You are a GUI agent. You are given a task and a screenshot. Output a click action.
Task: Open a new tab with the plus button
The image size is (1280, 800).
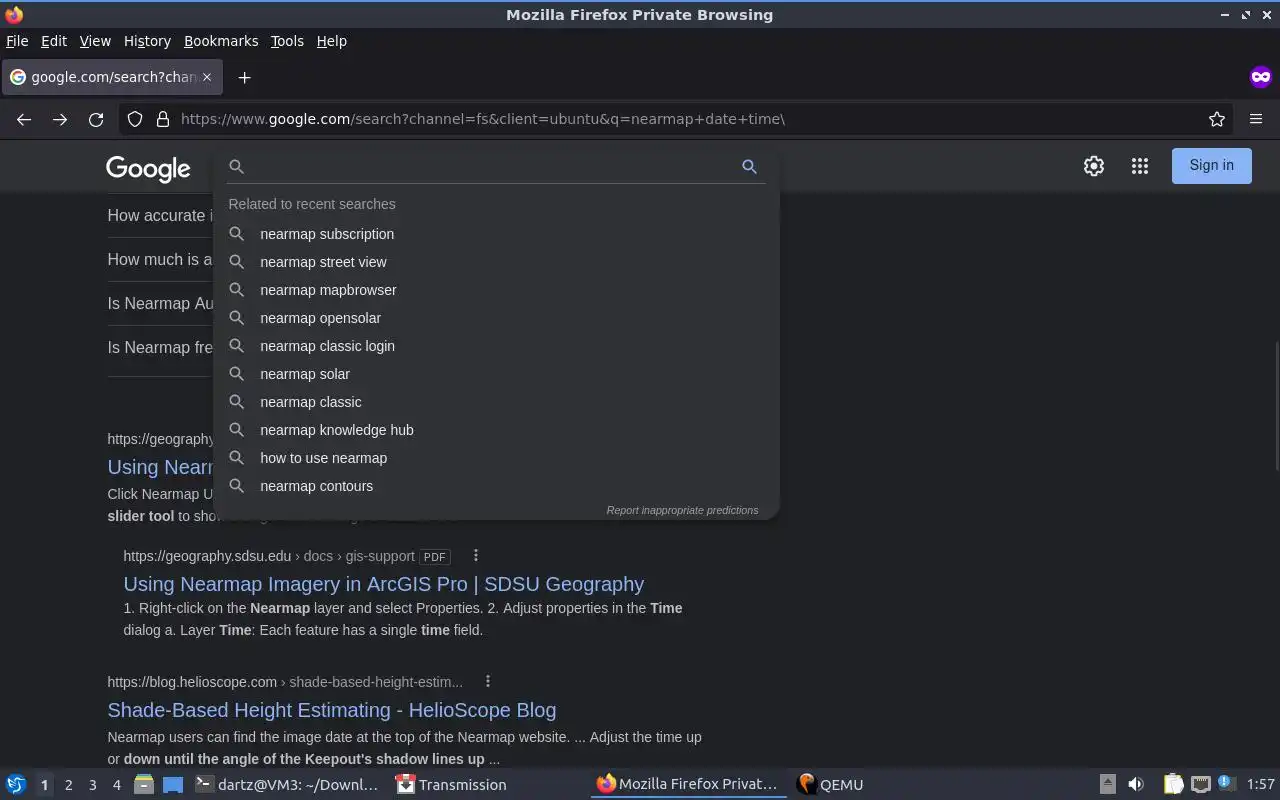pyautogui.click(x=244, y=77)
